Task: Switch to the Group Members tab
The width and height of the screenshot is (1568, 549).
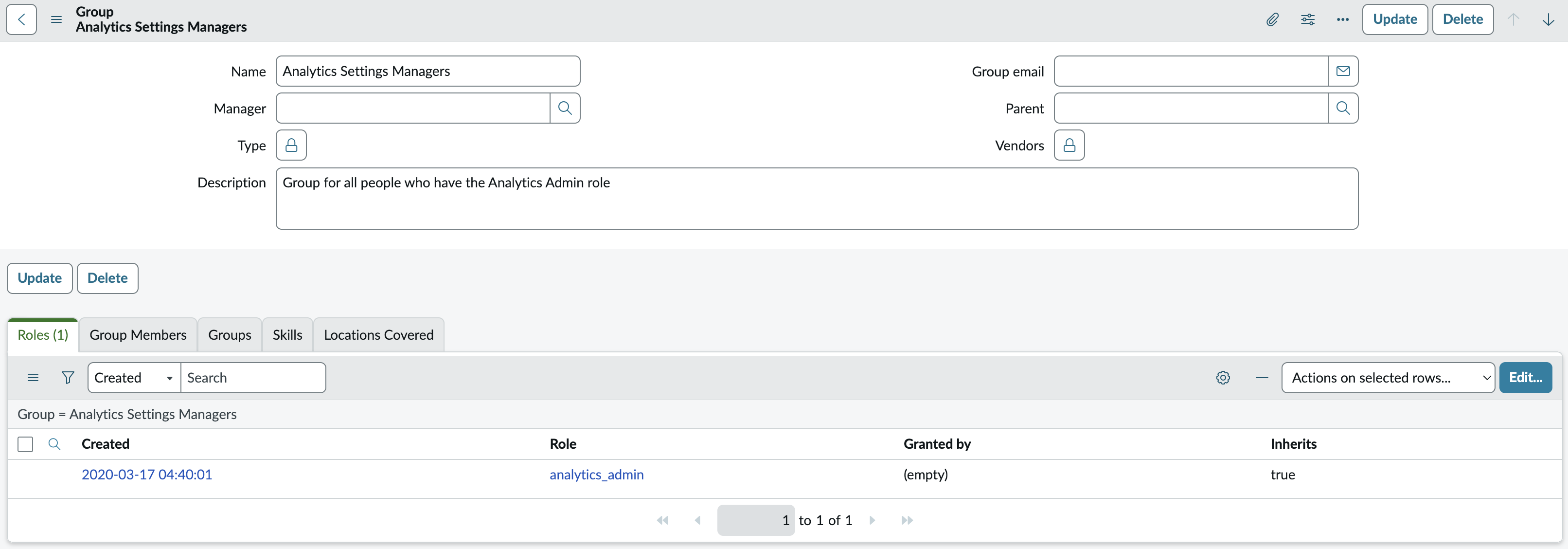Action: tap(138, 335)
